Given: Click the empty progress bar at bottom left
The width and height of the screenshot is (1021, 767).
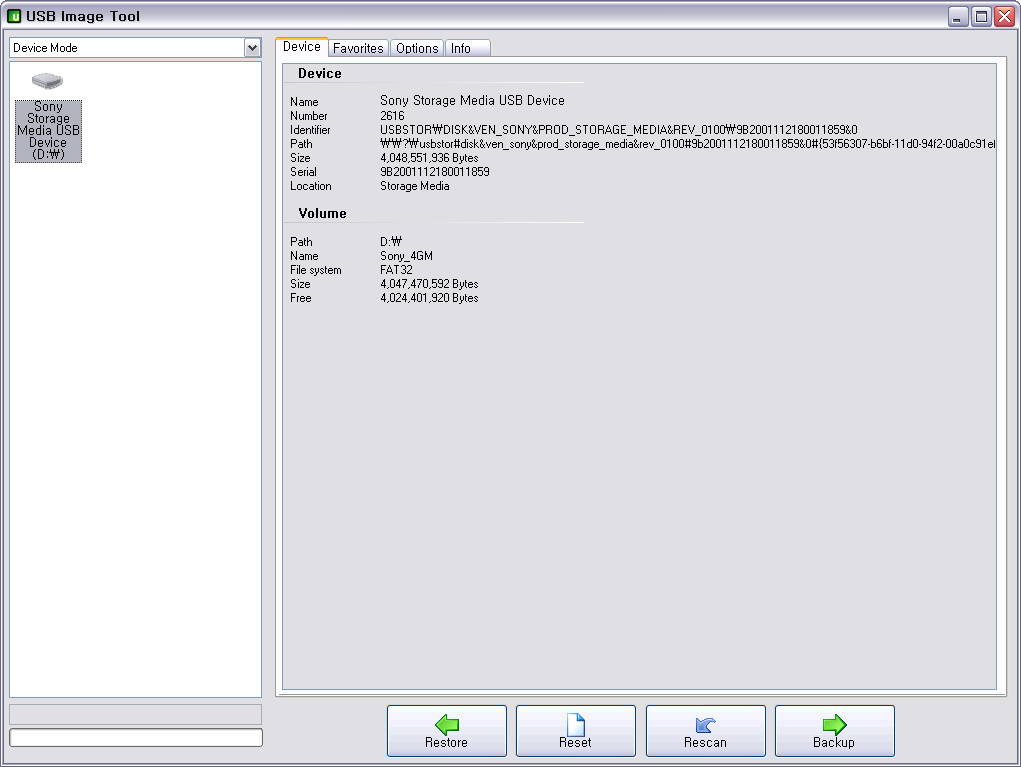Looking at the screenshot, I should click(136, 738).
